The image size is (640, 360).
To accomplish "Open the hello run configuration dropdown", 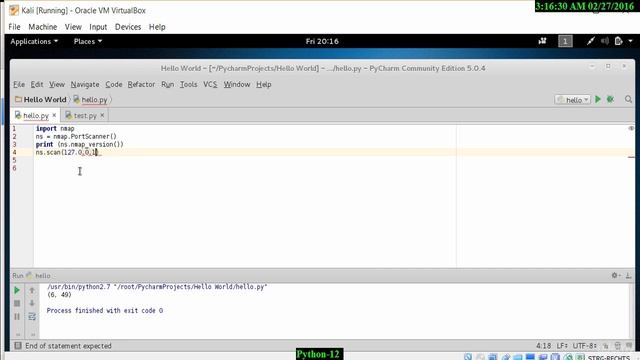I will tap(573, 100).
